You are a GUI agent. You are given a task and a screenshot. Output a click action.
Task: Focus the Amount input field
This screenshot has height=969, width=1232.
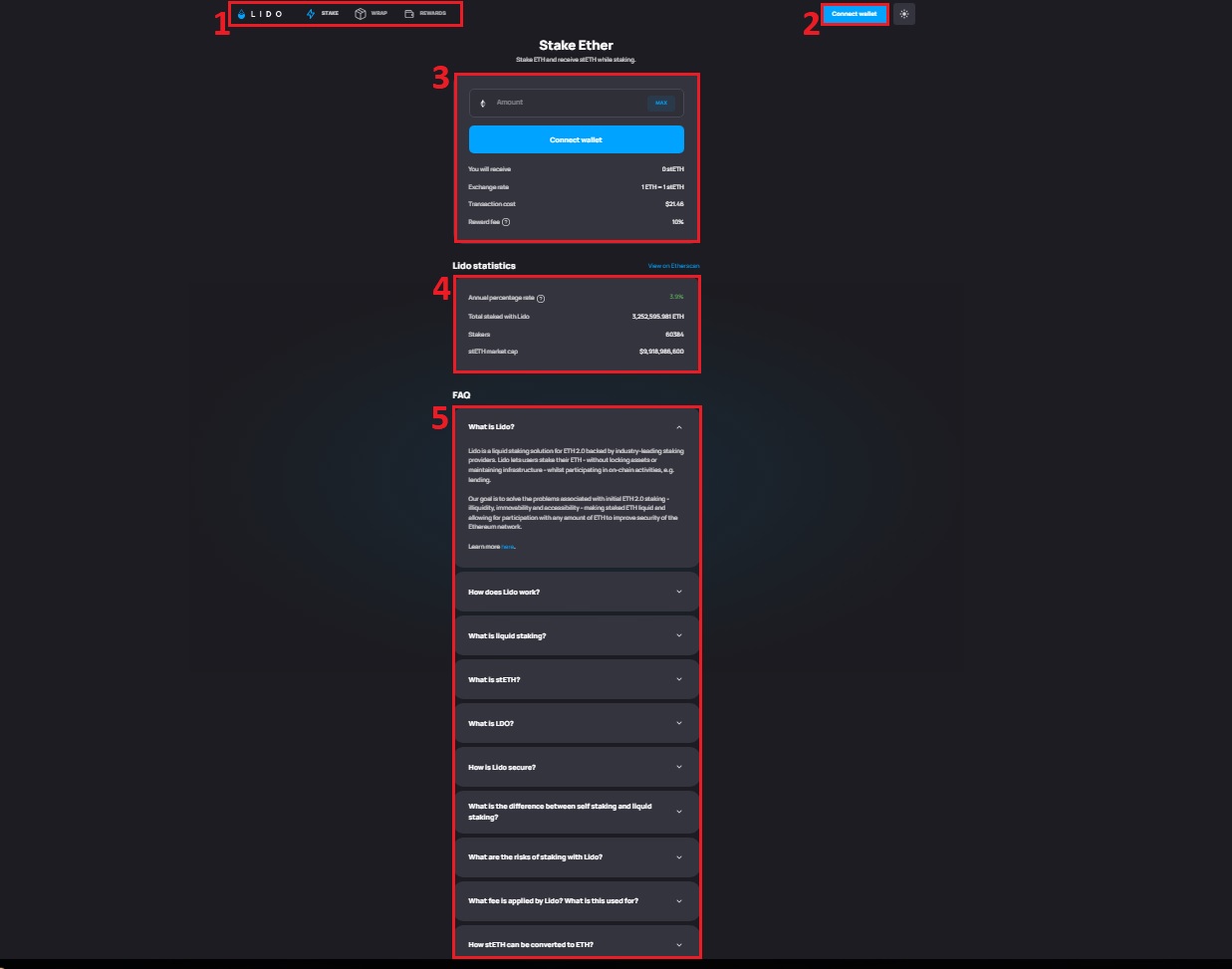point(576,103)
